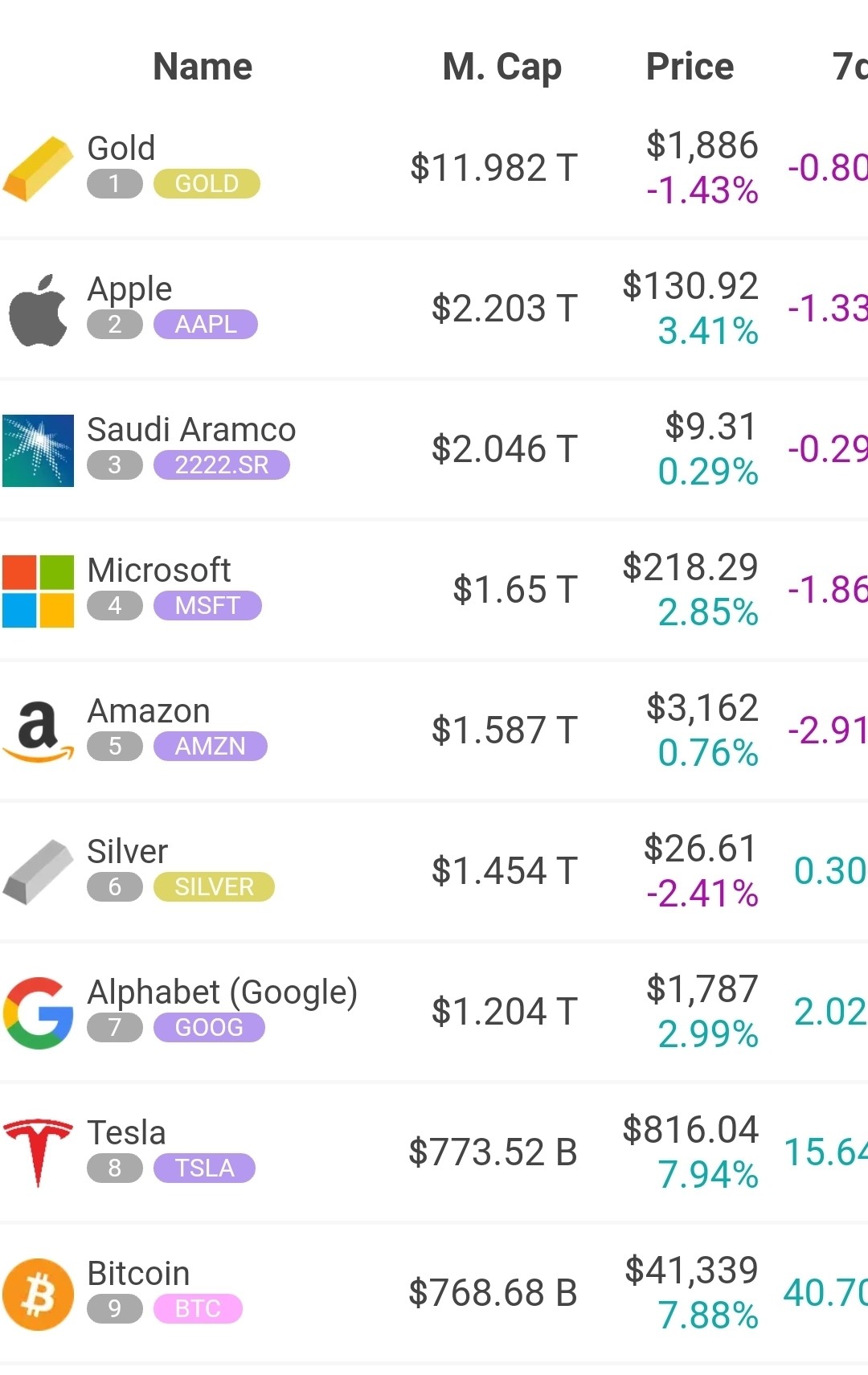The height and width of the screenshot is (1375, 868).
Task: Click the TSLA ticker badge
Action: coord(204,1168)
